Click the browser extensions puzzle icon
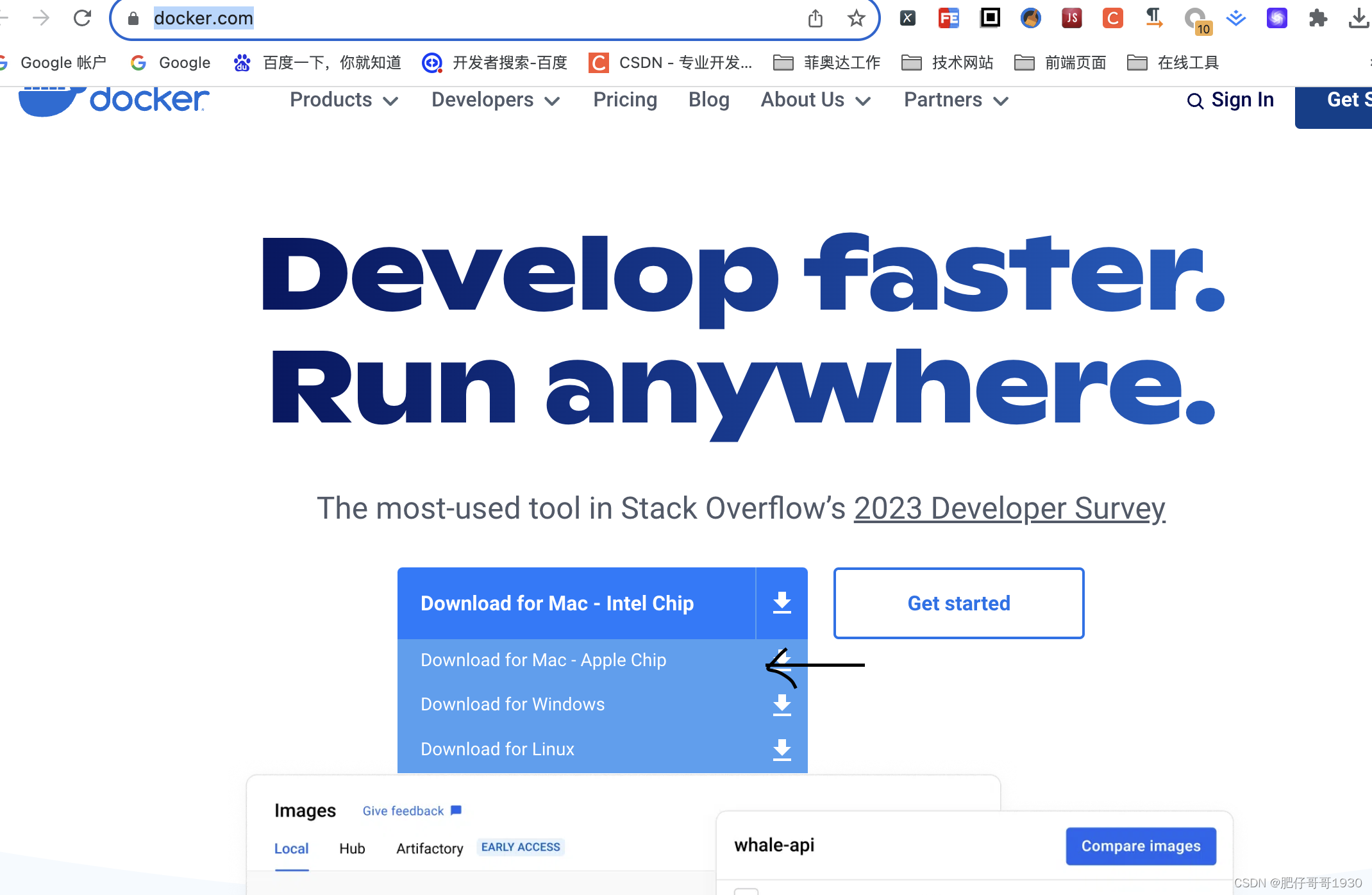 click(x=1318, y=18)
